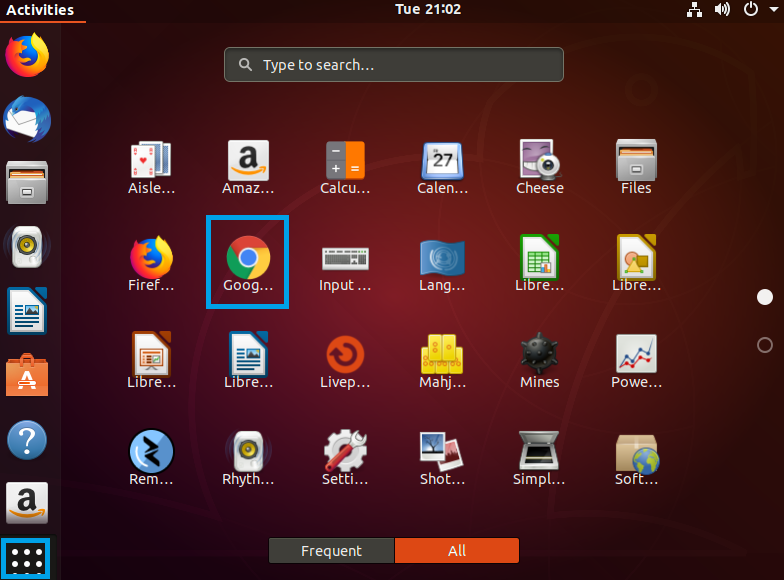Launch the Shotwell photo manager

[442, 458]
